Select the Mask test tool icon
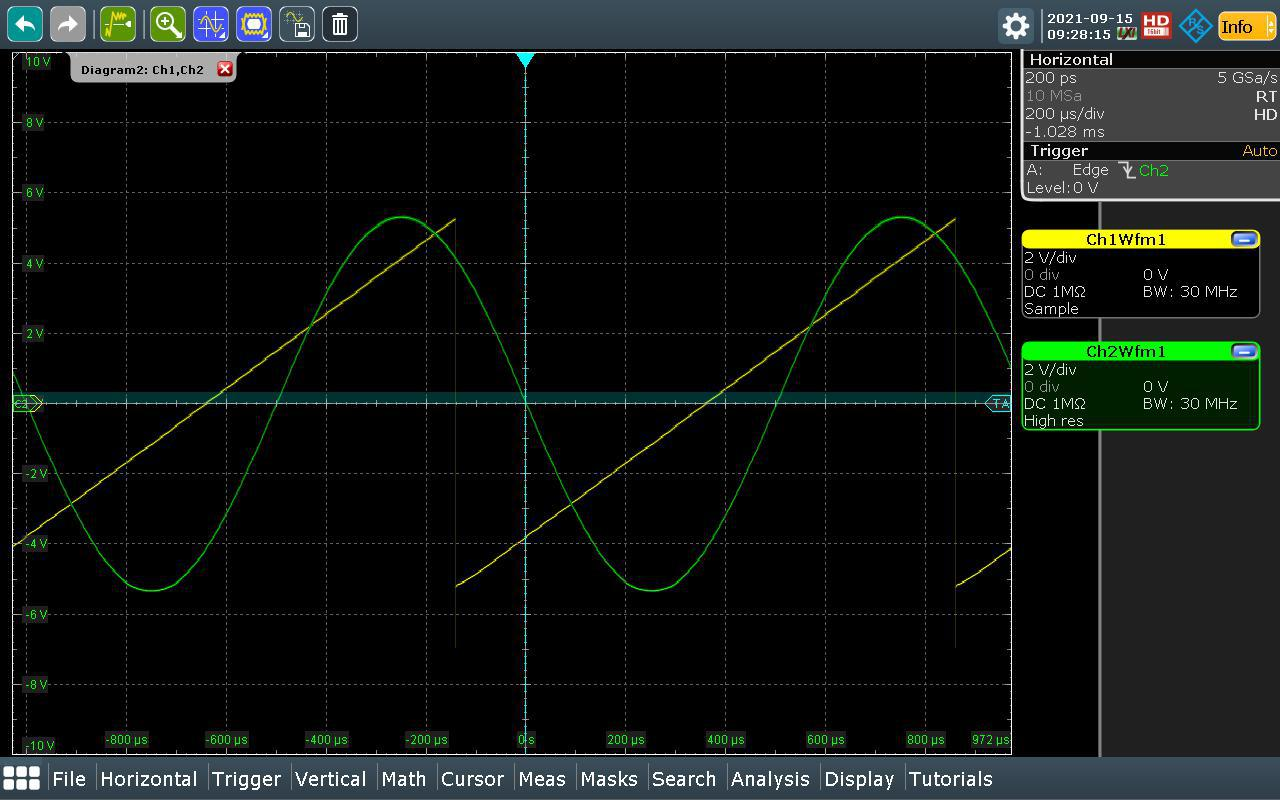Screen dimensions: 1280x800 (254, 24)
